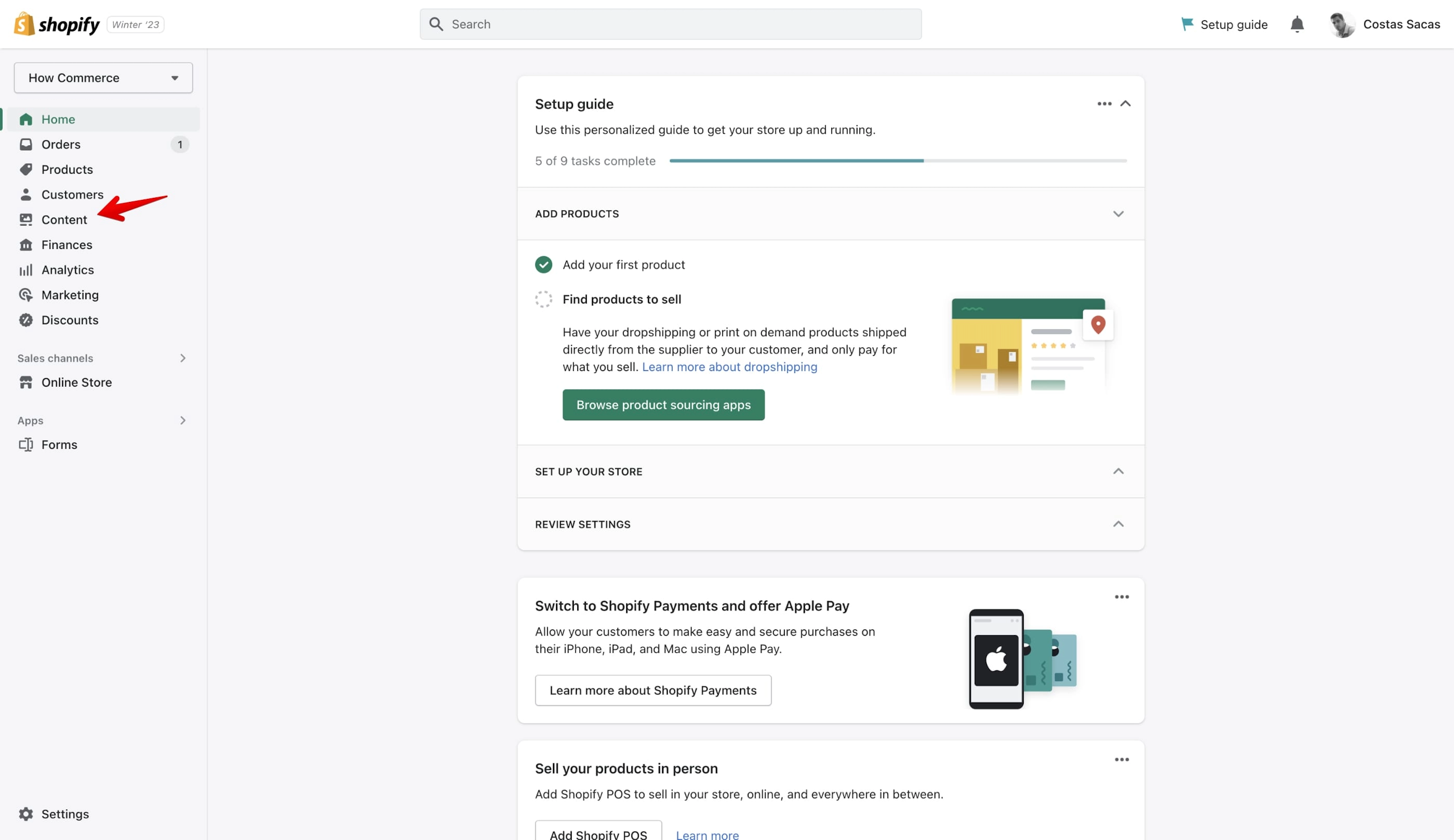Collapse the Setup guide card

[1125, 104]
